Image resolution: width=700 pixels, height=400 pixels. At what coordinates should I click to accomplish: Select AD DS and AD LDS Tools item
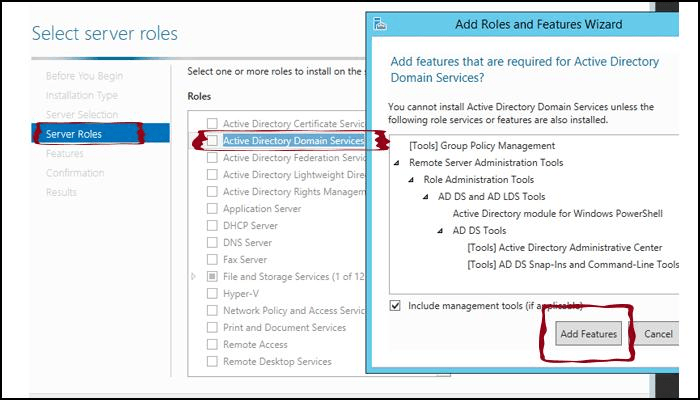coord(492,196)
